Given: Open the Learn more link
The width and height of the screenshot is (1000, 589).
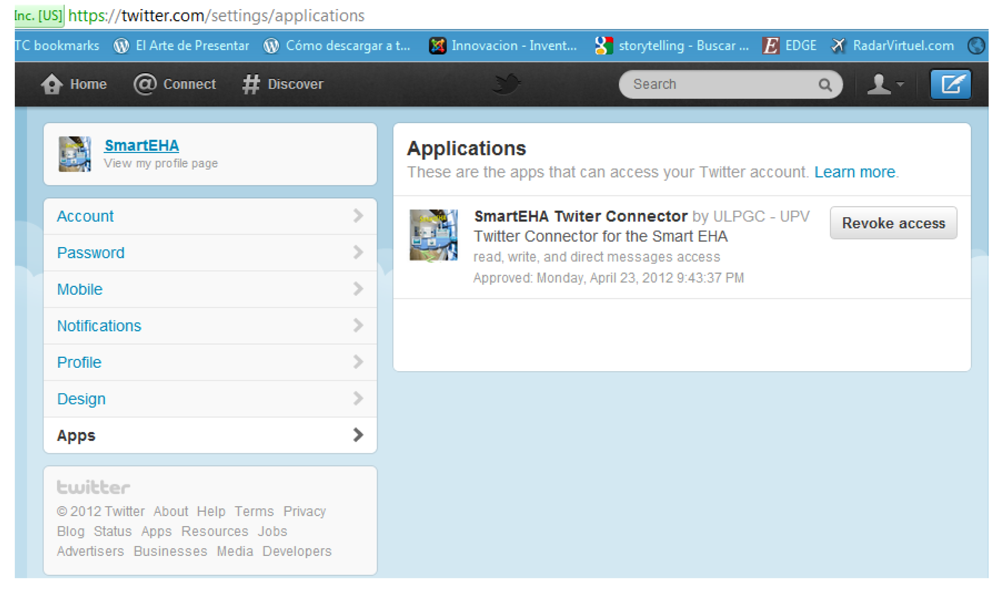Looking at the screenshot, I should point(855,172).
